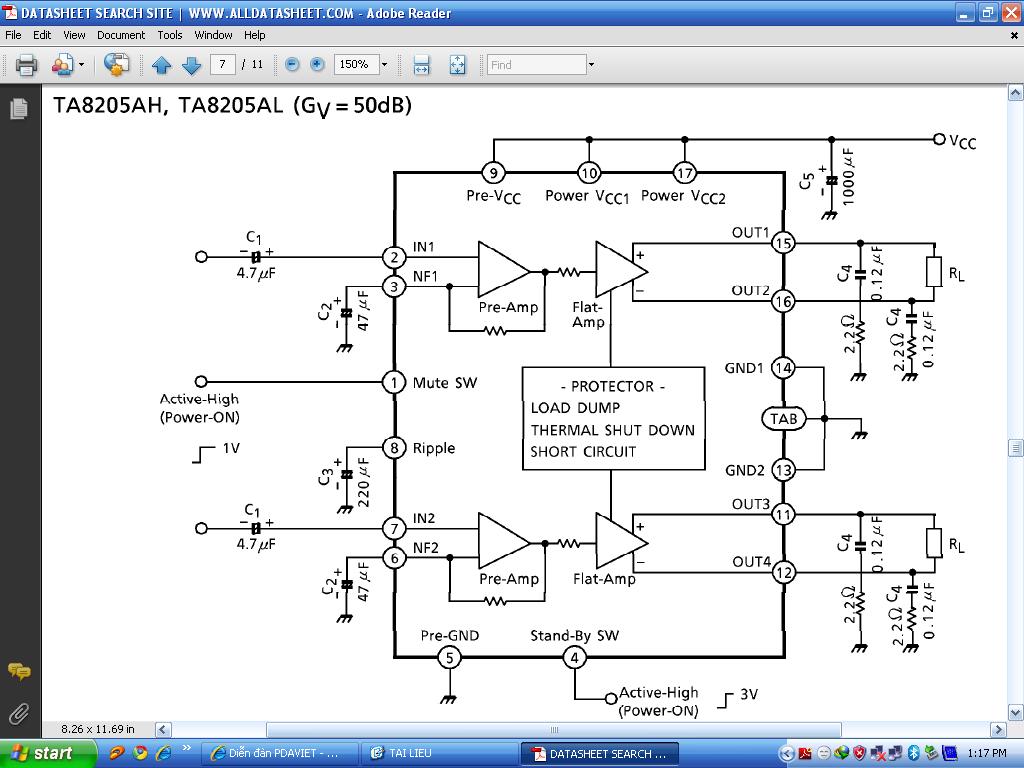Open the Tools menu
Screen dimensions: 1024x768
click(x=170, y=35)
